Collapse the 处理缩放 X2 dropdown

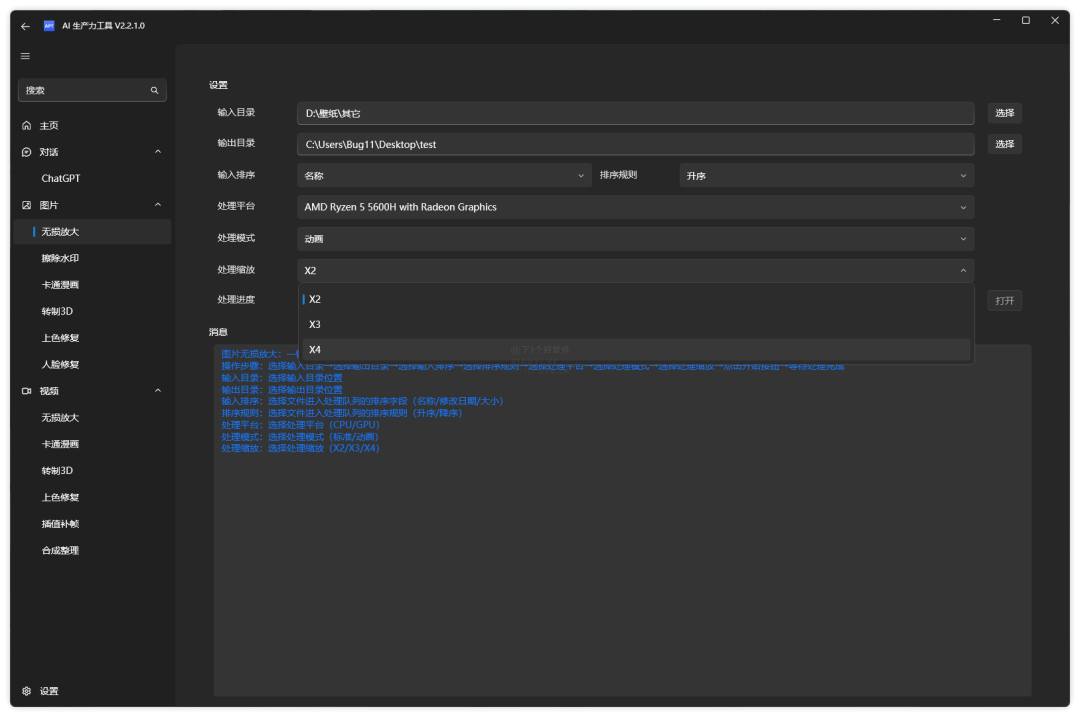[635, 271]
